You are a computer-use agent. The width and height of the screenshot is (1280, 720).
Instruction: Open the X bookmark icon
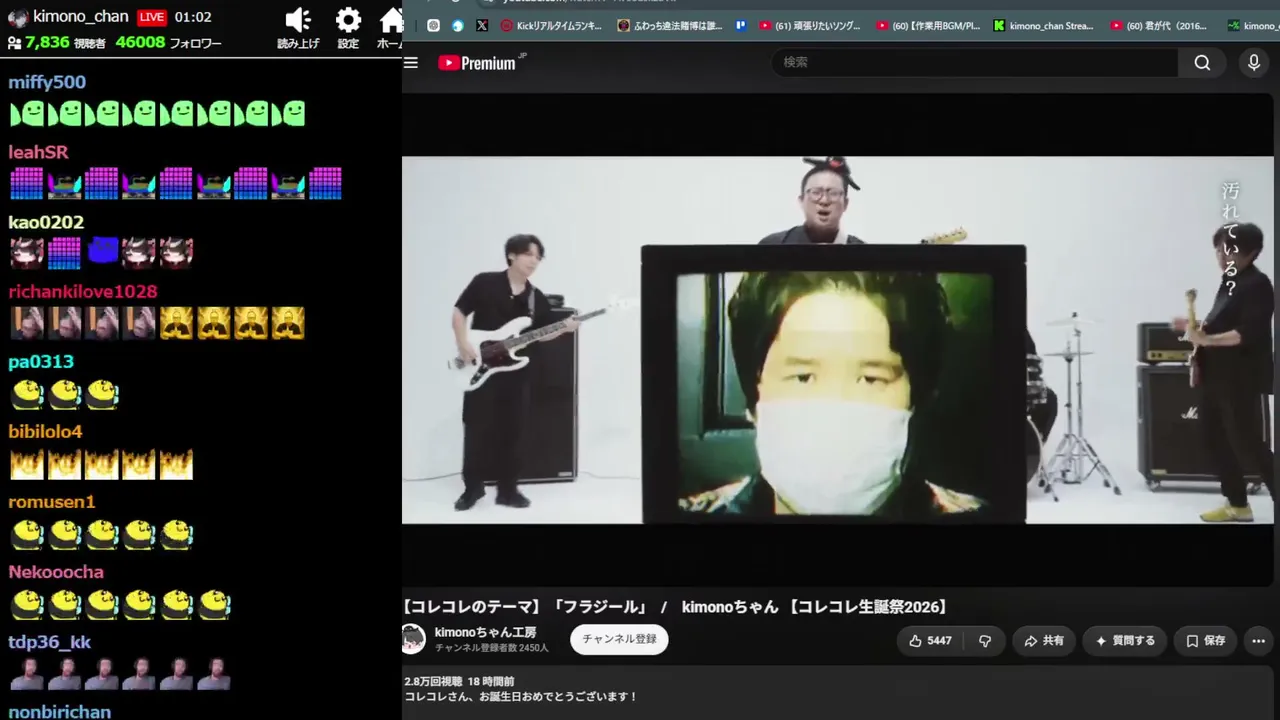pyautogui.click(x=482, y=26)
